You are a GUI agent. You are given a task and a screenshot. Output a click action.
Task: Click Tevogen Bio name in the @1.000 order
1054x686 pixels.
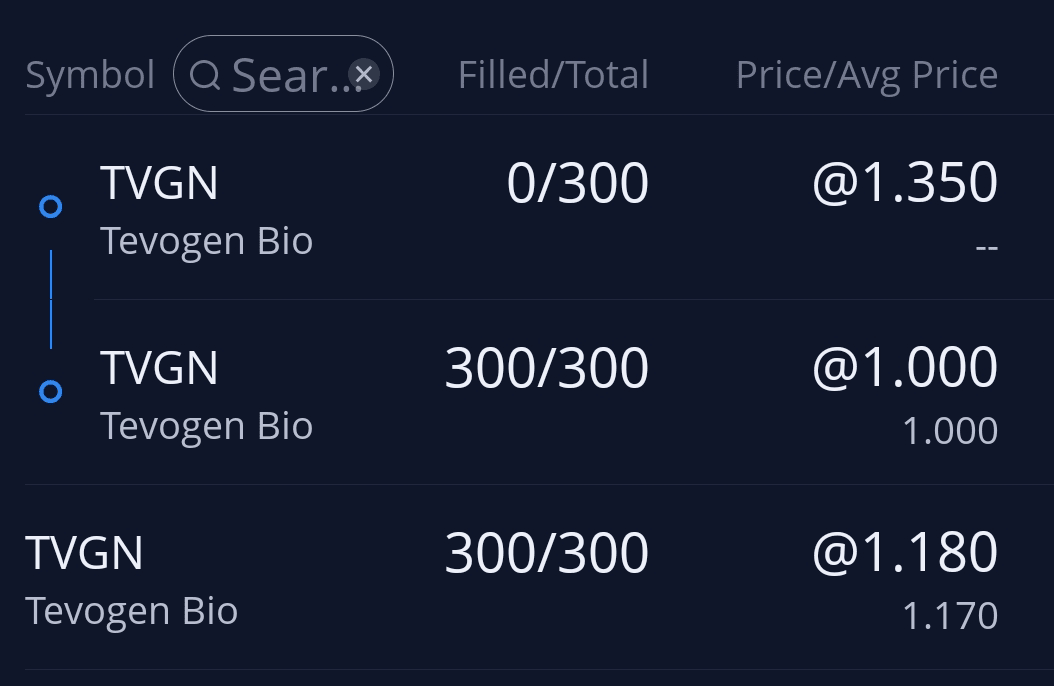206,426
